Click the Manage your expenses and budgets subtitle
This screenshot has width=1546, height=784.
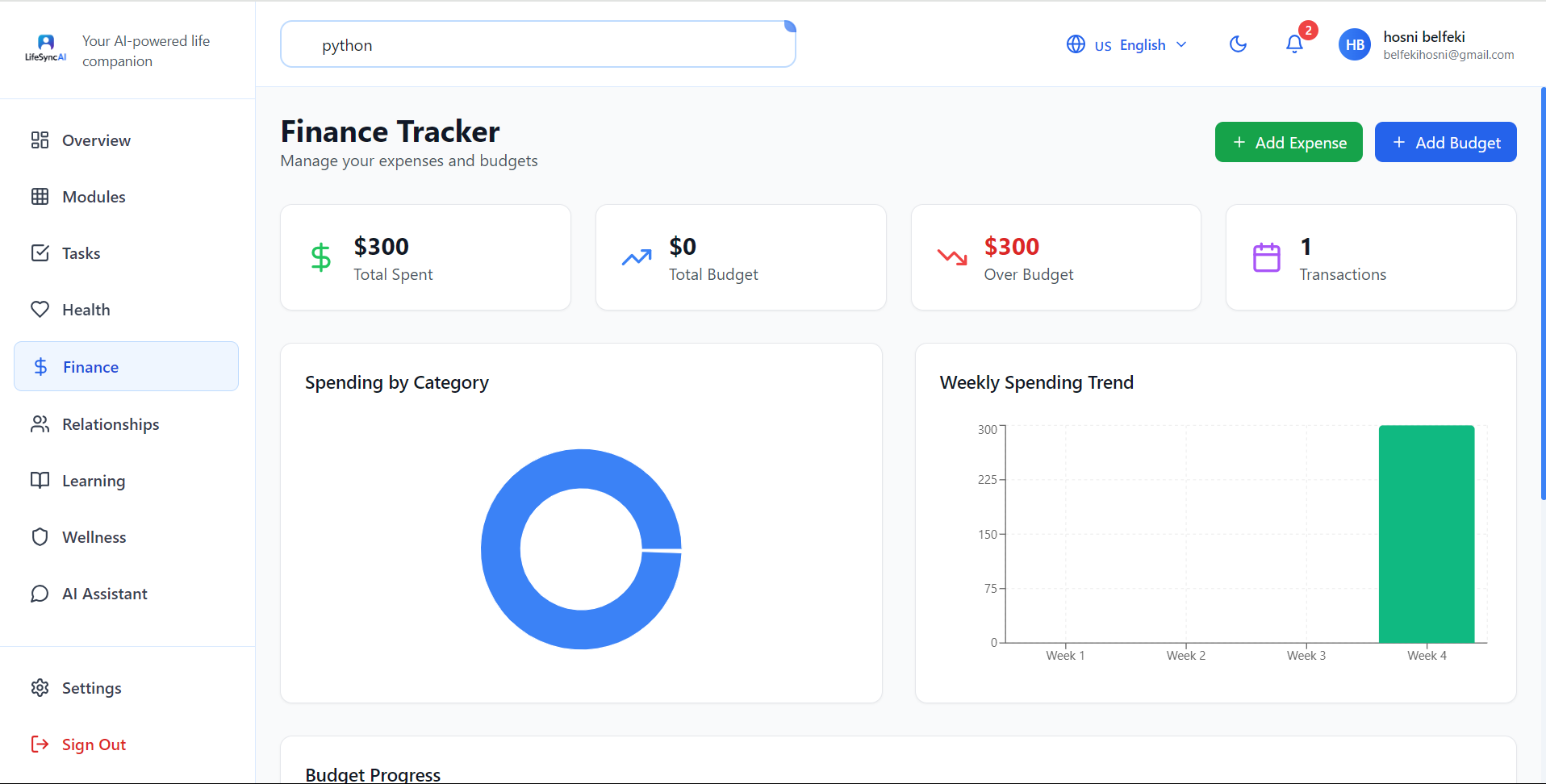point(409,161)
